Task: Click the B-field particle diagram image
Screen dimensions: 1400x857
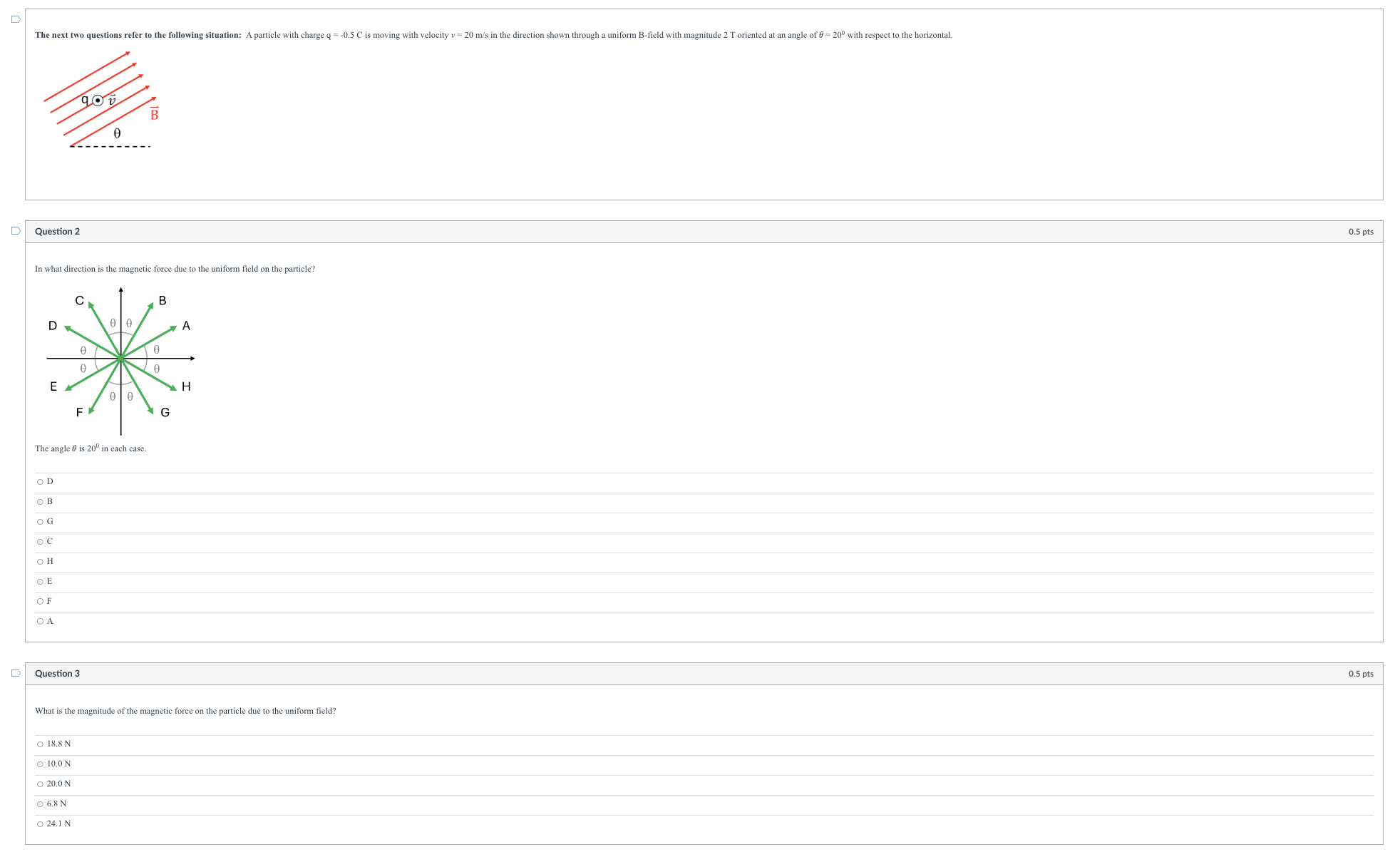Action: click(x=101, y=100)
